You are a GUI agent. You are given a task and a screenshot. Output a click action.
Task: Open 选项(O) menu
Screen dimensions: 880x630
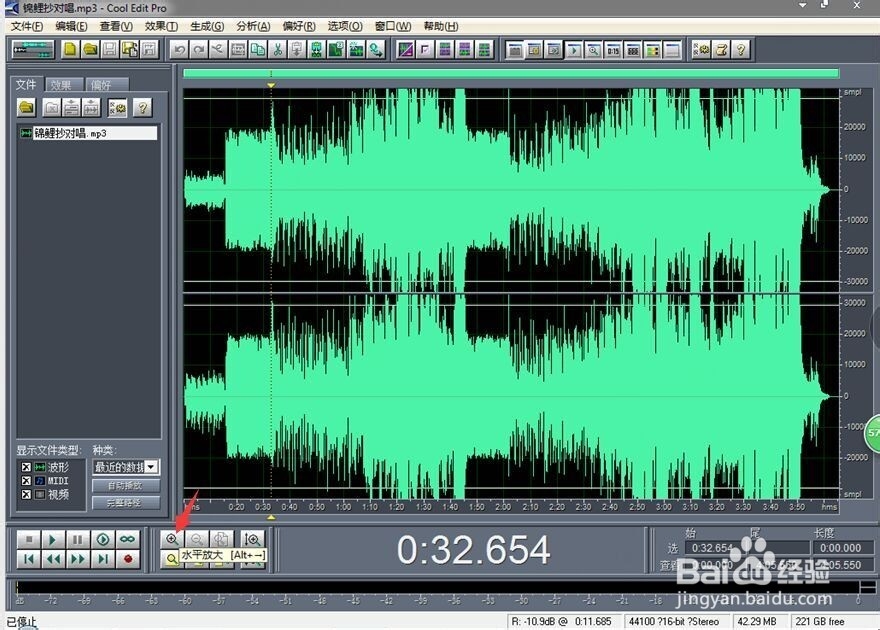click(x=345, y=26)
